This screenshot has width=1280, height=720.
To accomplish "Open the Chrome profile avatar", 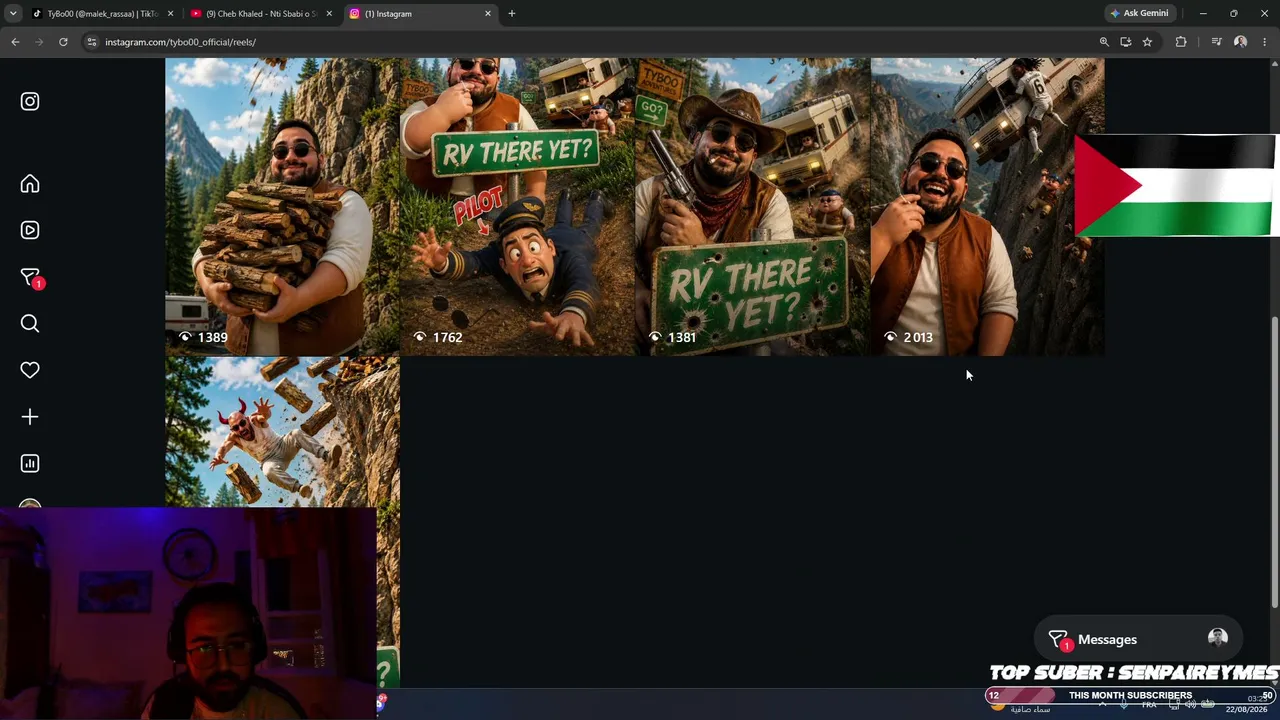I will pyautogui.click(x=1241, y=42).
